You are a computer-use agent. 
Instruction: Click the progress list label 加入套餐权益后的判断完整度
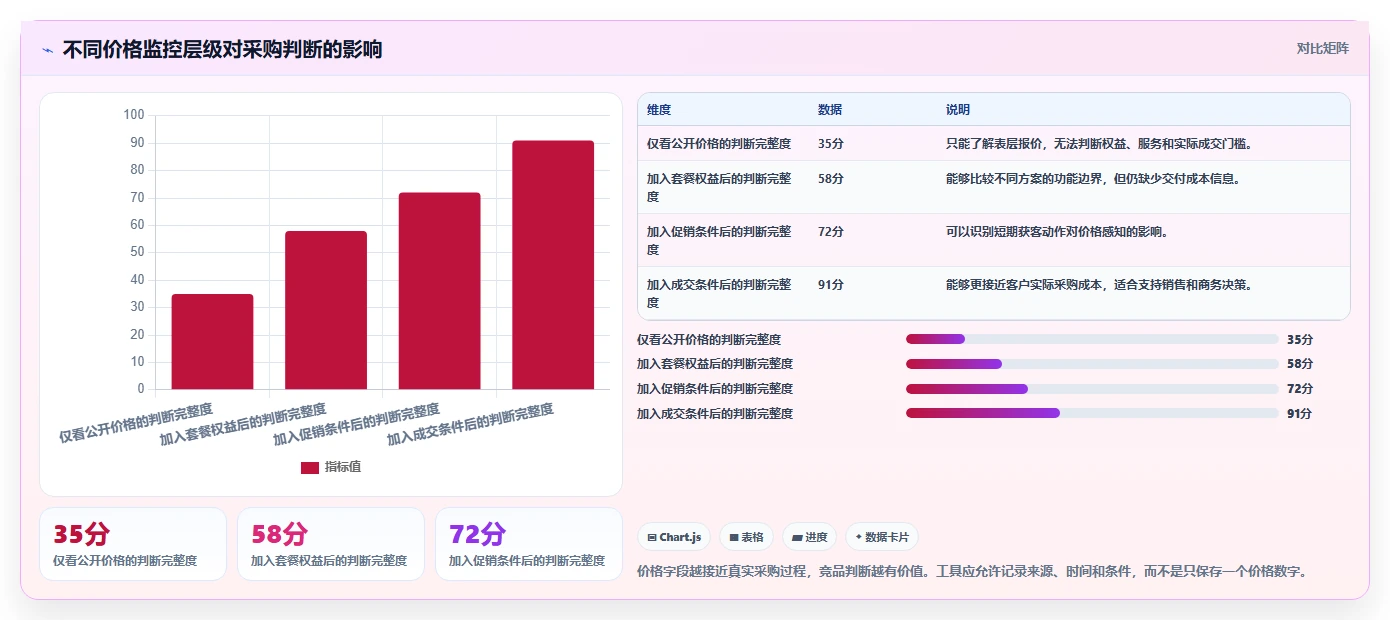click(715, 364)
